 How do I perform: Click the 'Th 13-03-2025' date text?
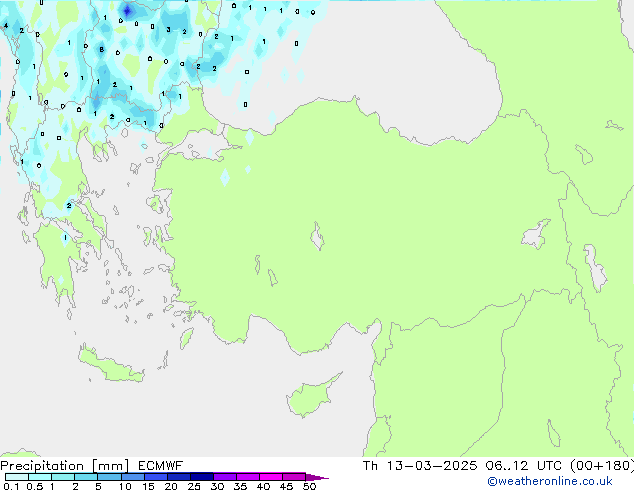coord(419,466)
